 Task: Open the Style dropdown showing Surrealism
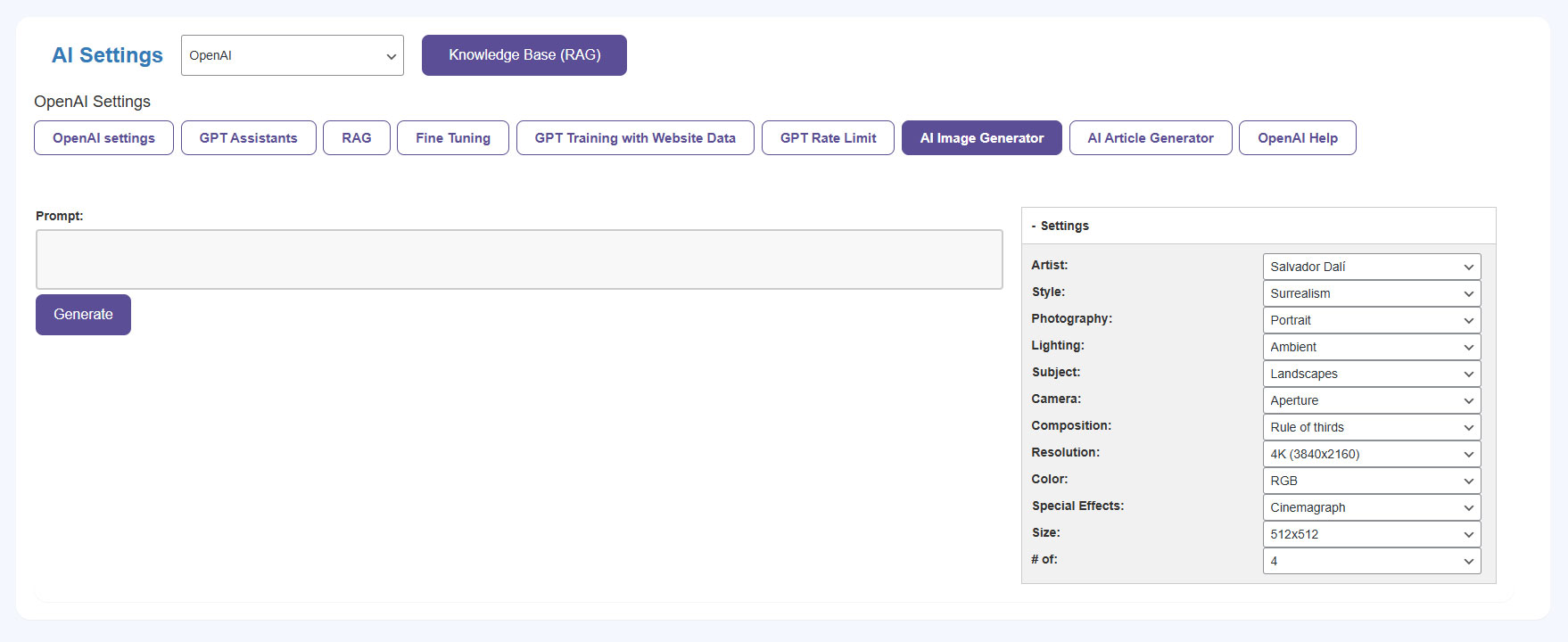tap(1371, 293)
